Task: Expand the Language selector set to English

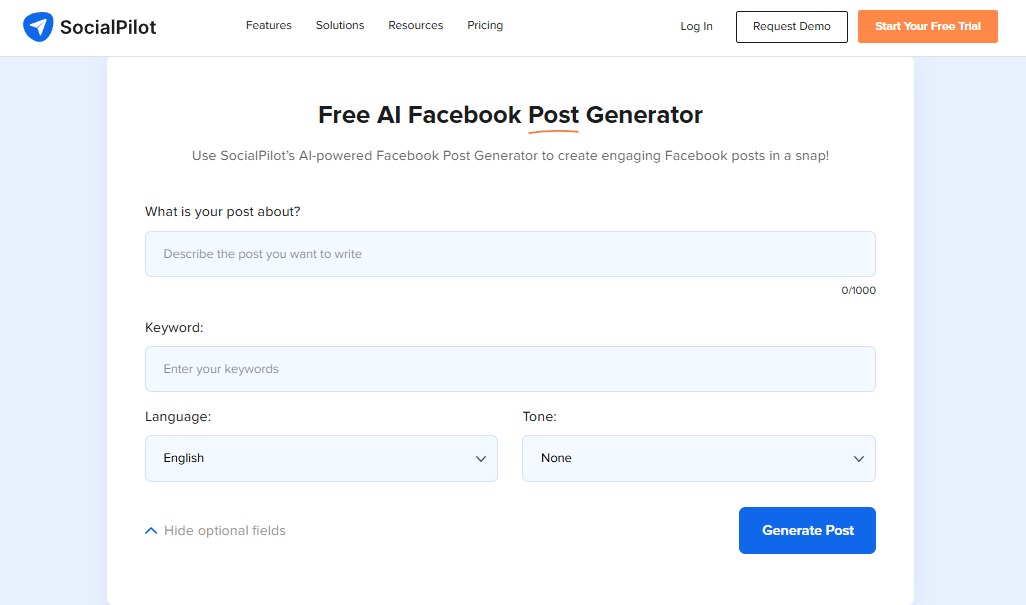Action: (x=321, y=457)
